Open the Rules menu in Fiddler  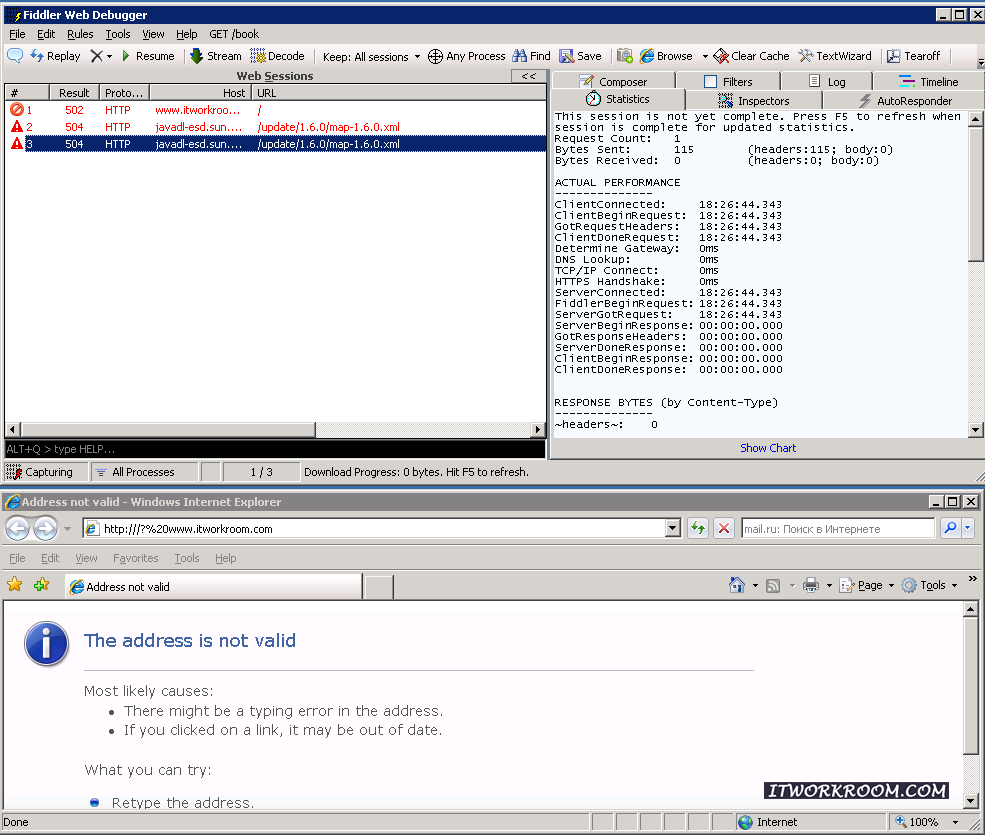(80, 34)
